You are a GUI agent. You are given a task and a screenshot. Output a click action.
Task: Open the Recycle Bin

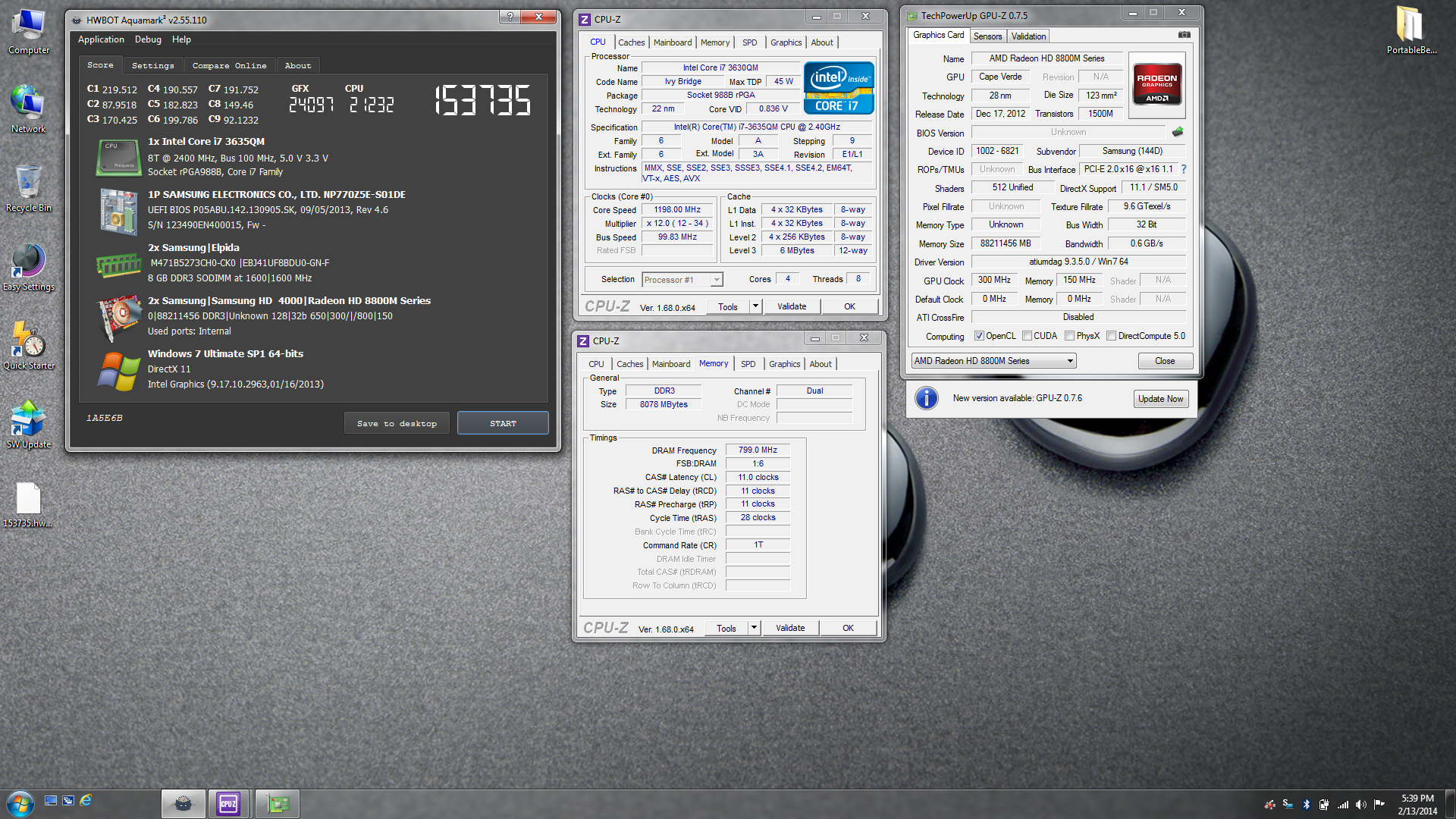click(x=29, y=188)
